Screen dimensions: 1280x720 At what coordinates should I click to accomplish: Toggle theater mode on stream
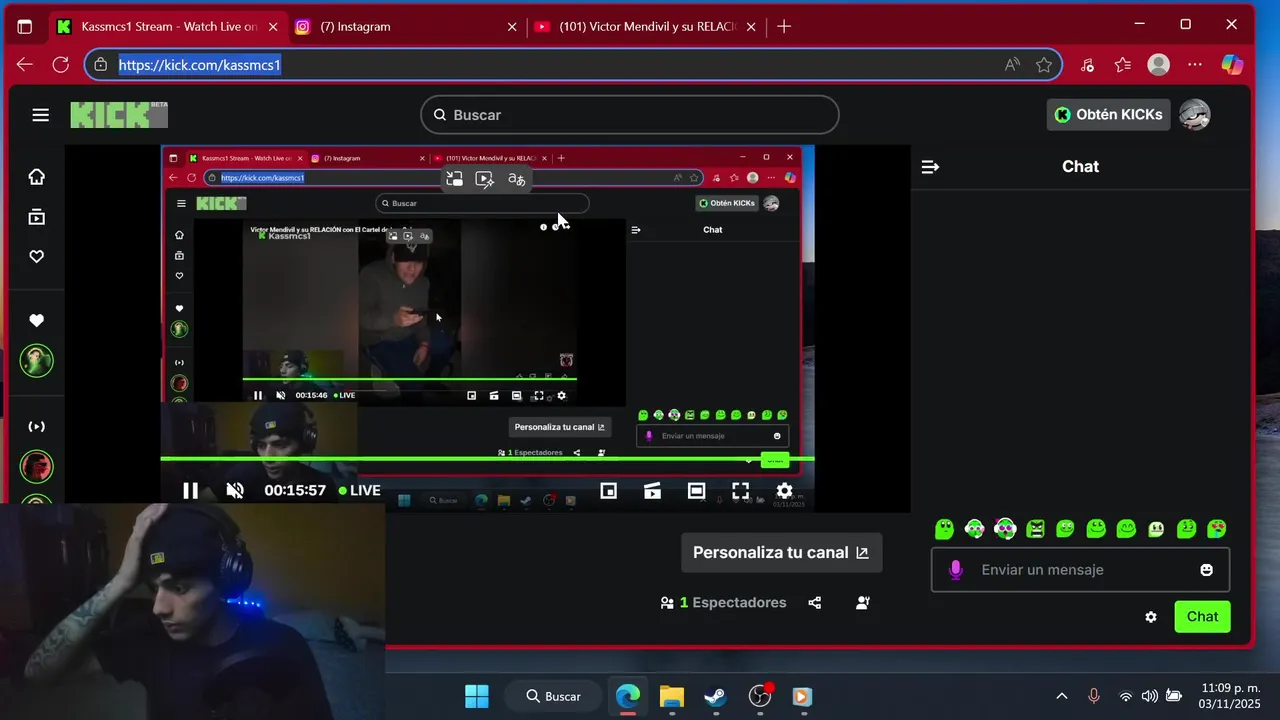click(x=696, y=491)
